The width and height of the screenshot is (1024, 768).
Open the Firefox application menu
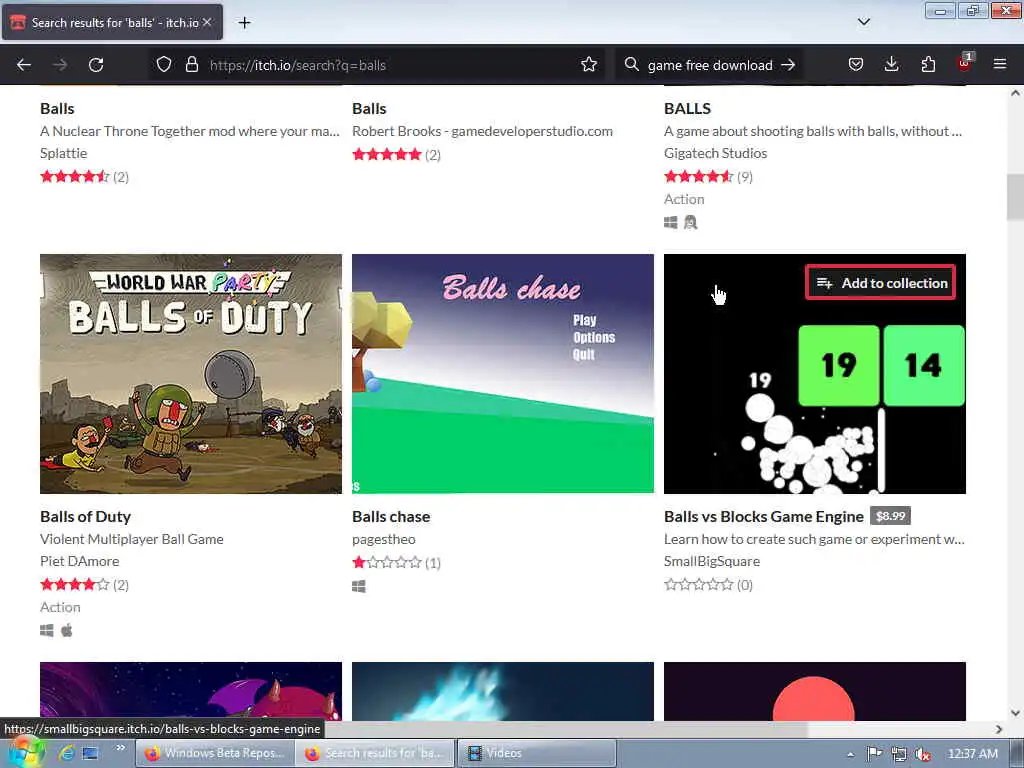1000,65
